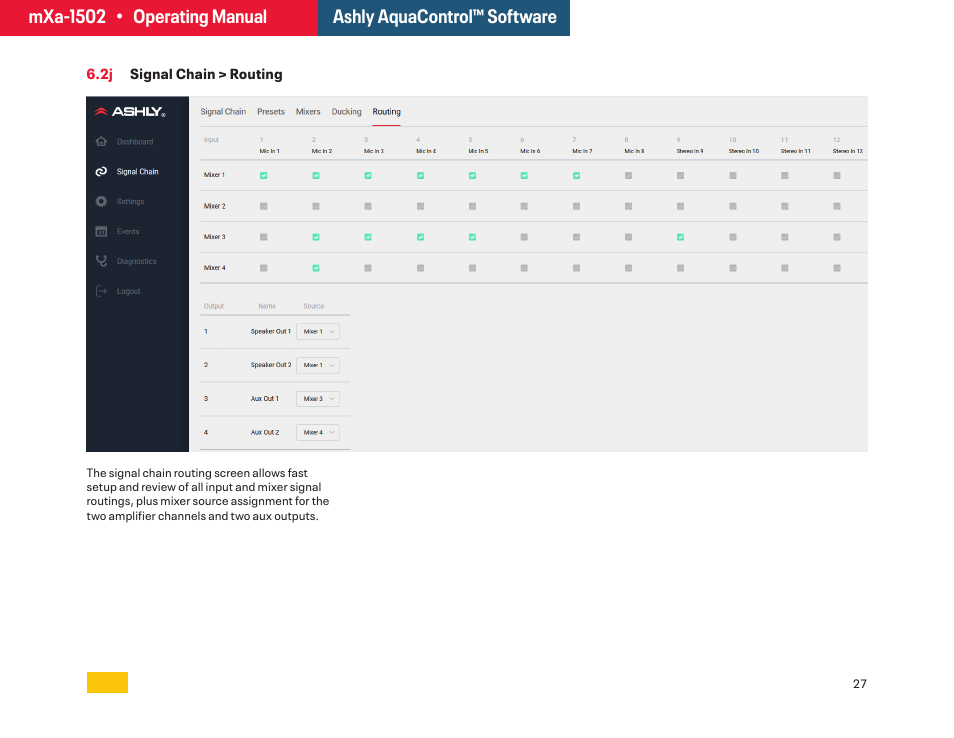The width and height of the screenshot is (954, 738).
Task: Open Speaker Out 2 source dropdown
Action: tap(318, 365)
